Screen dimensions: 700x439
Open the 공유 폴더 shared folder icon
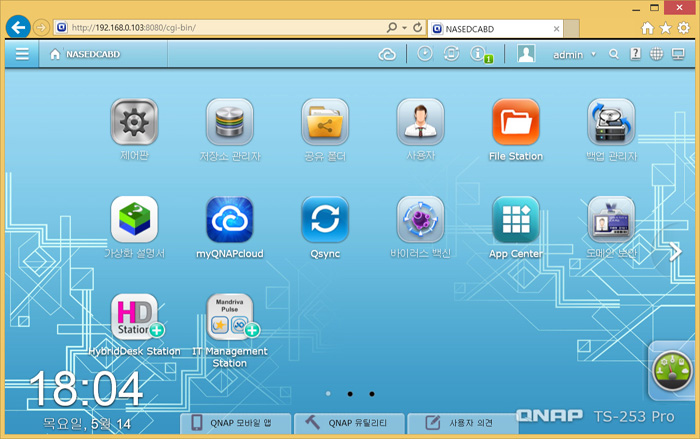click(x=325, y=122)
